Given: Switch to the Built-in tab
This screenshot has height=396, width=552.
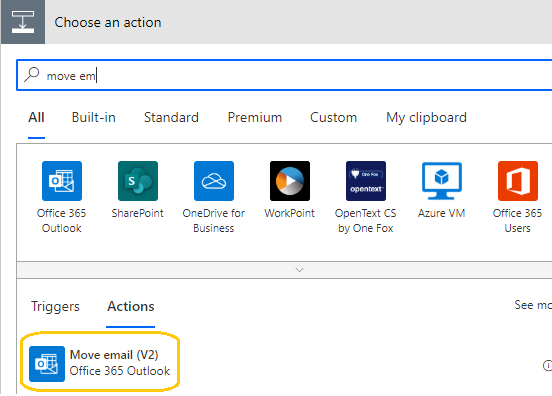Looking at the screenshot, I should coord(94,118).
